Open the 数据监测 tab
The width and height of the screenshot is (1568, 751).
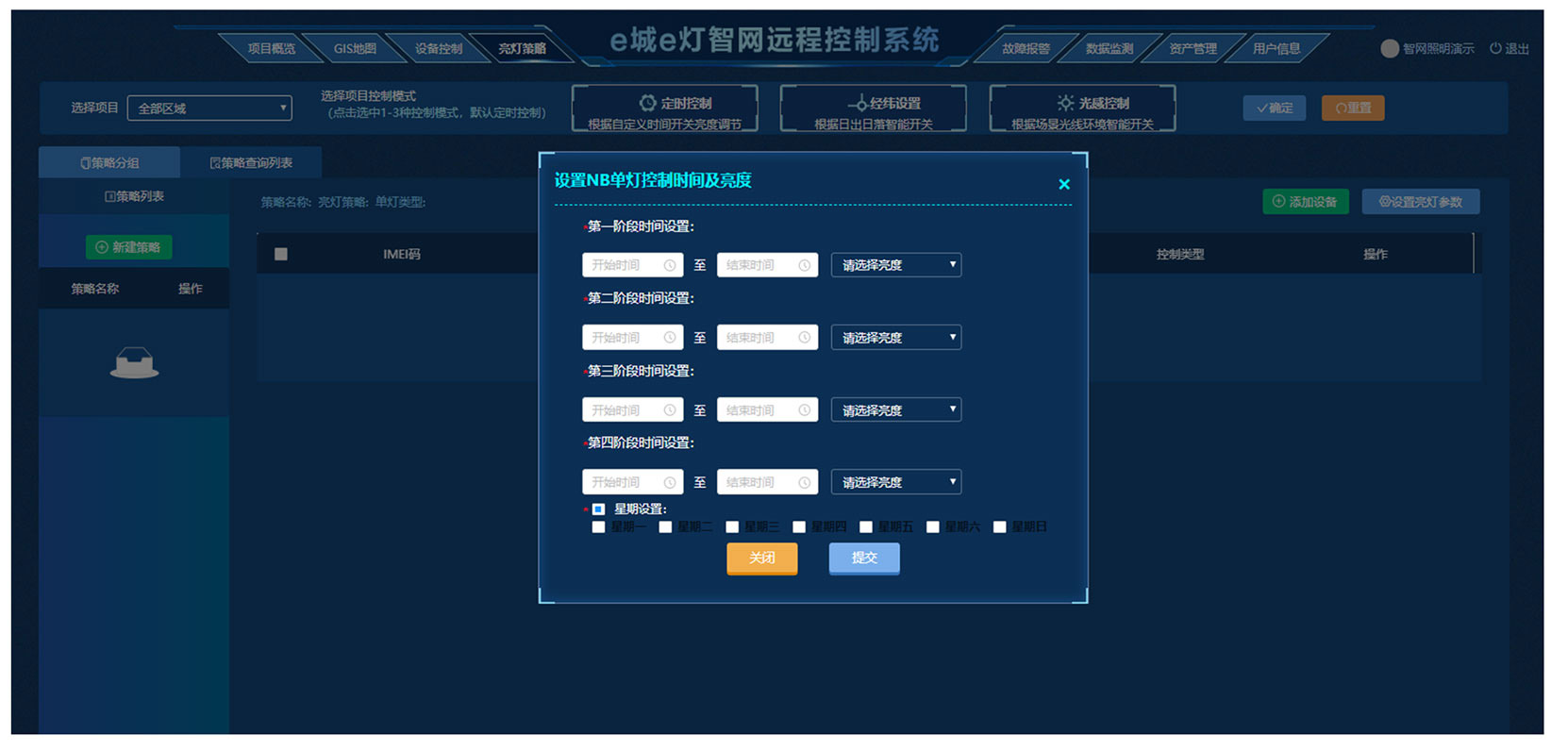point(1109,48)
